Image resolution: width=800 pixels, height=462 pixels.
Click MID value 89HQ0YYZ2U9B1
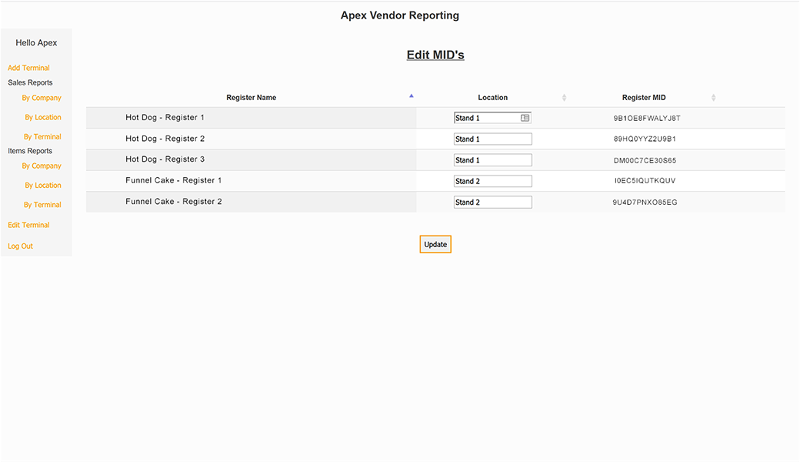[645, 139]
